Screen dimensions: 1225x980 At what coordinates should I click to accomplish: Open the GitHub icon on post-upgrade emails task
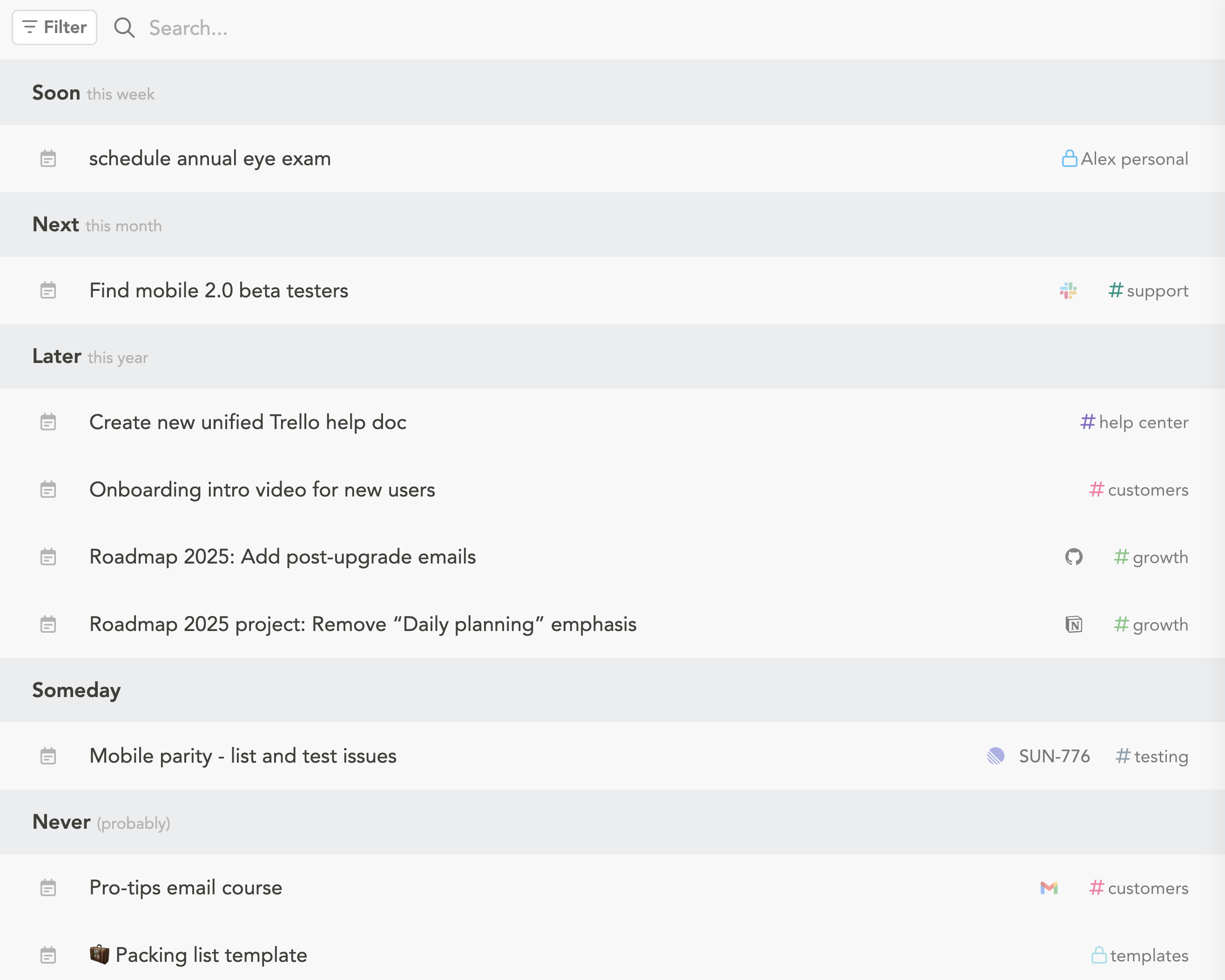(x=1073, y=557)
